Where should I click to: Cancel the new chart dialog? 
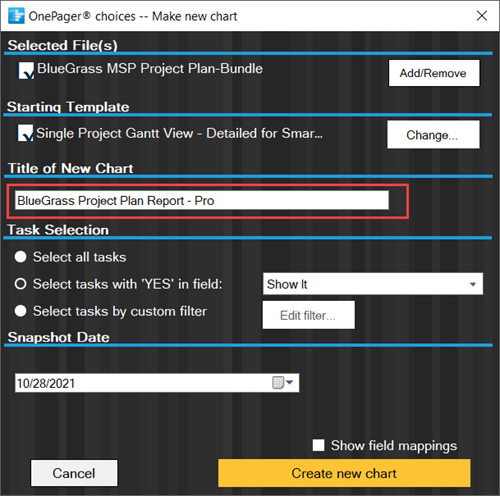pyautogui.click(x=74, y=473)
